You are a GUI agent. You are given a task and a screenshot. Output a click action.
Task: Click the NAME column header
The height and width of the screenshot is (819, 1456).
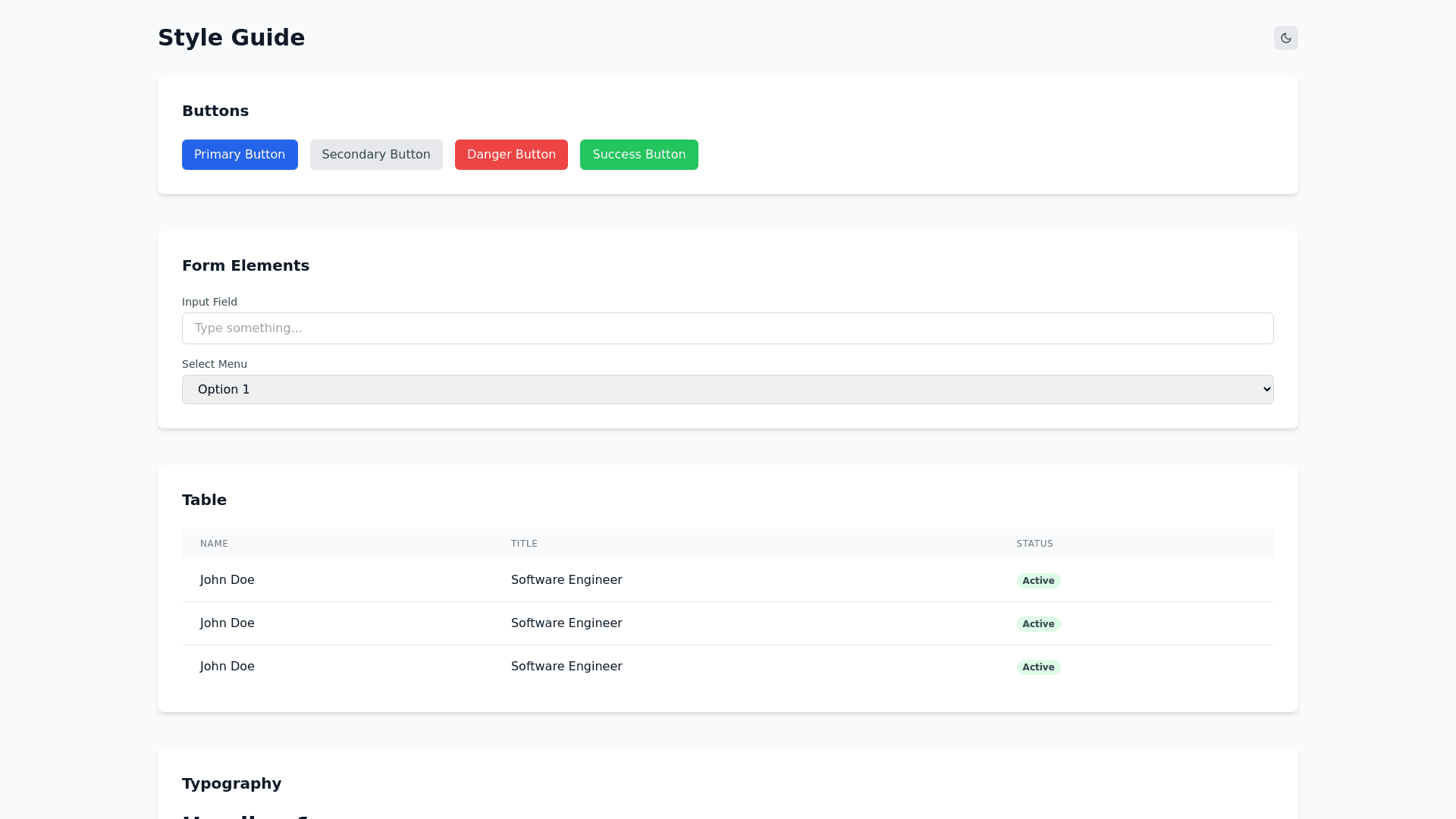tap(214, 544)
